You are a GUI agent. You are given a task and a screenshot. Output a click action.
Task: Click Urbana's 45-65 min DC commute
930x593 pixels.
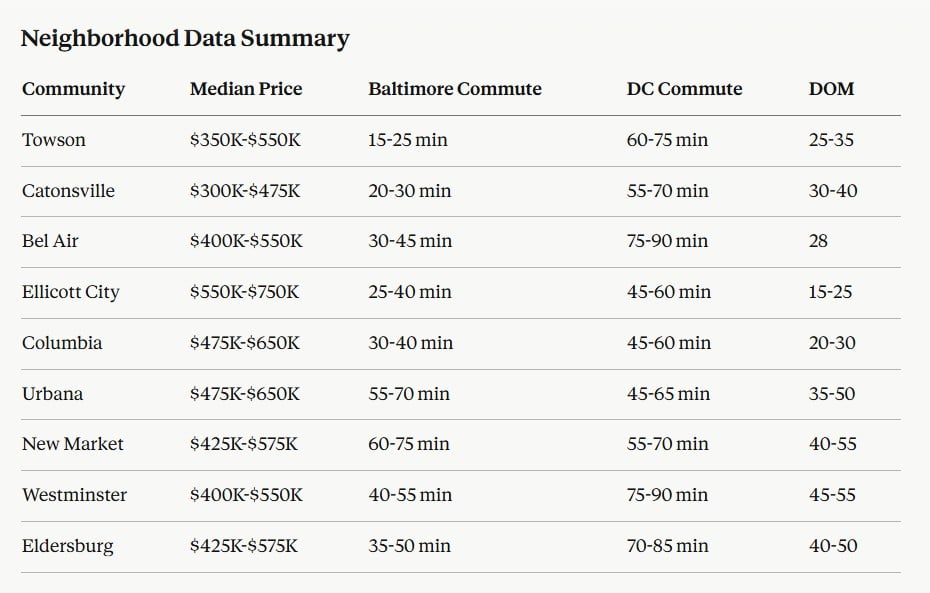[x=669, y=394]
